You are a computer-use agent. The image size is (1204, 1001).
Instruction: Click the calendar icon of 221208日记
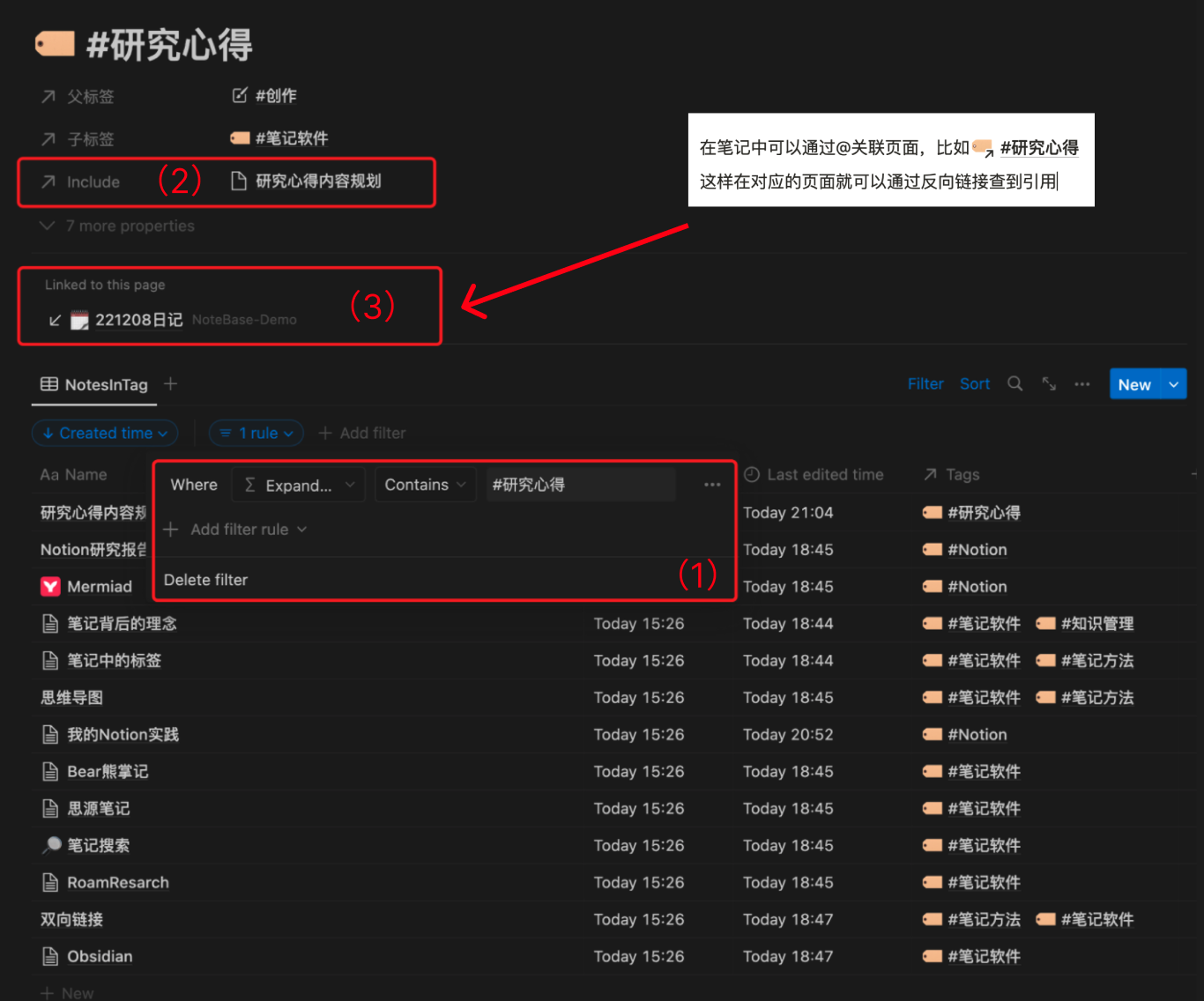pyautogui.click(x=79, y=320)
